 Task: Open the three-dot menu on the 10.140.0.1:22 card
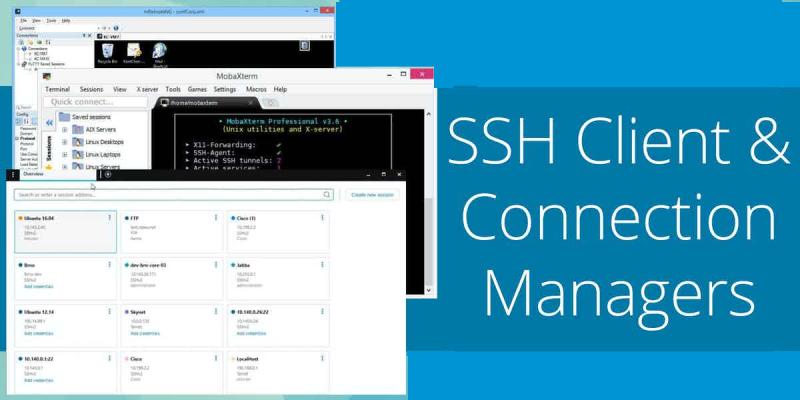[110, 359]
